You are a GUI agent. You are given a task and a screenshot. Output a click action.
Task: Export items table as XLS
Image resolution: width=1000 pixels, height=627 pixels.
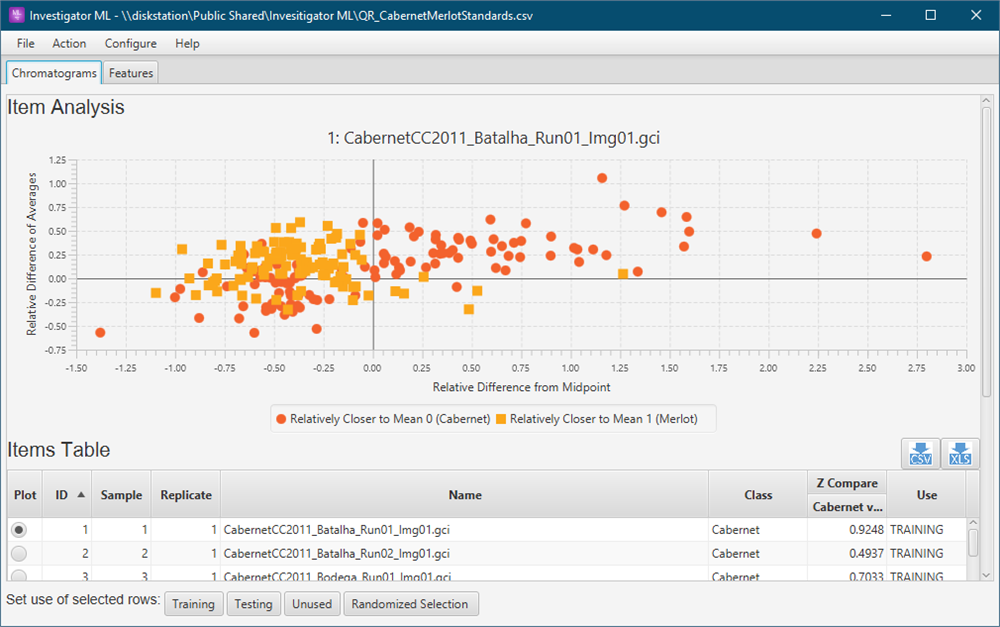pos(960,453)
